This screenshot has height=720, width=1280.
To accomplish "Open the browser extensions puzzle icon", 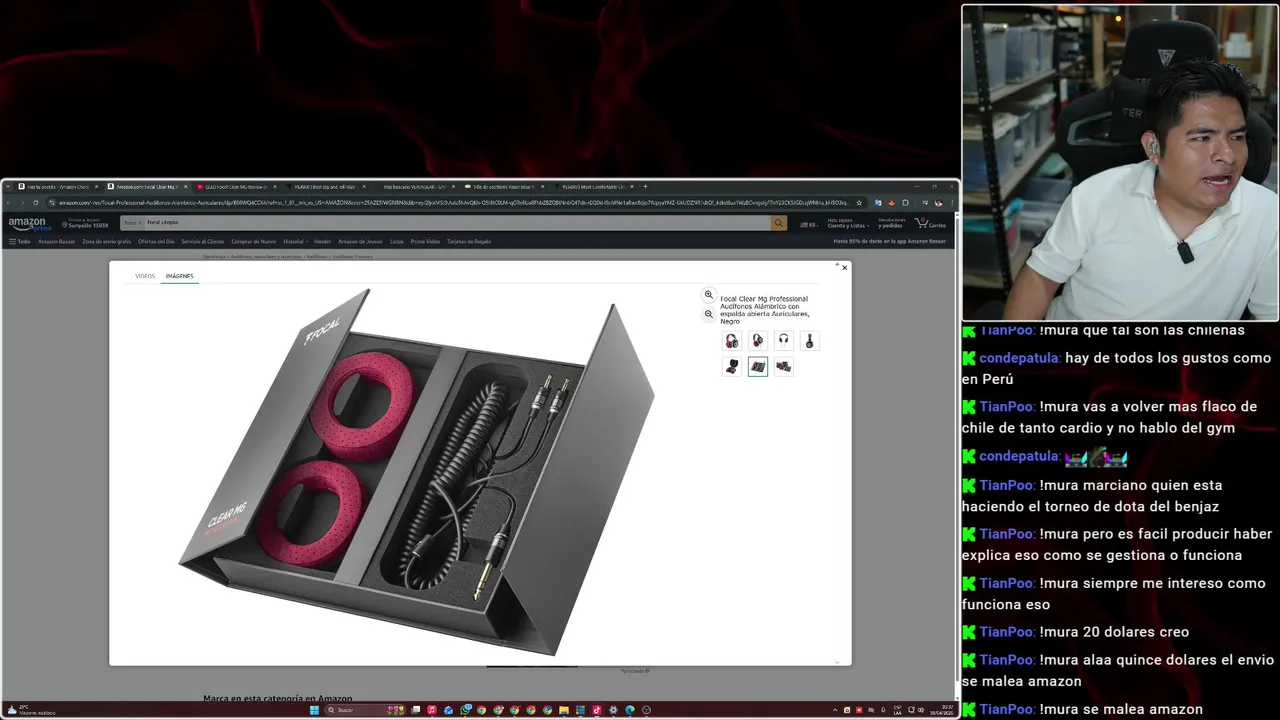I will click(905, 202).
